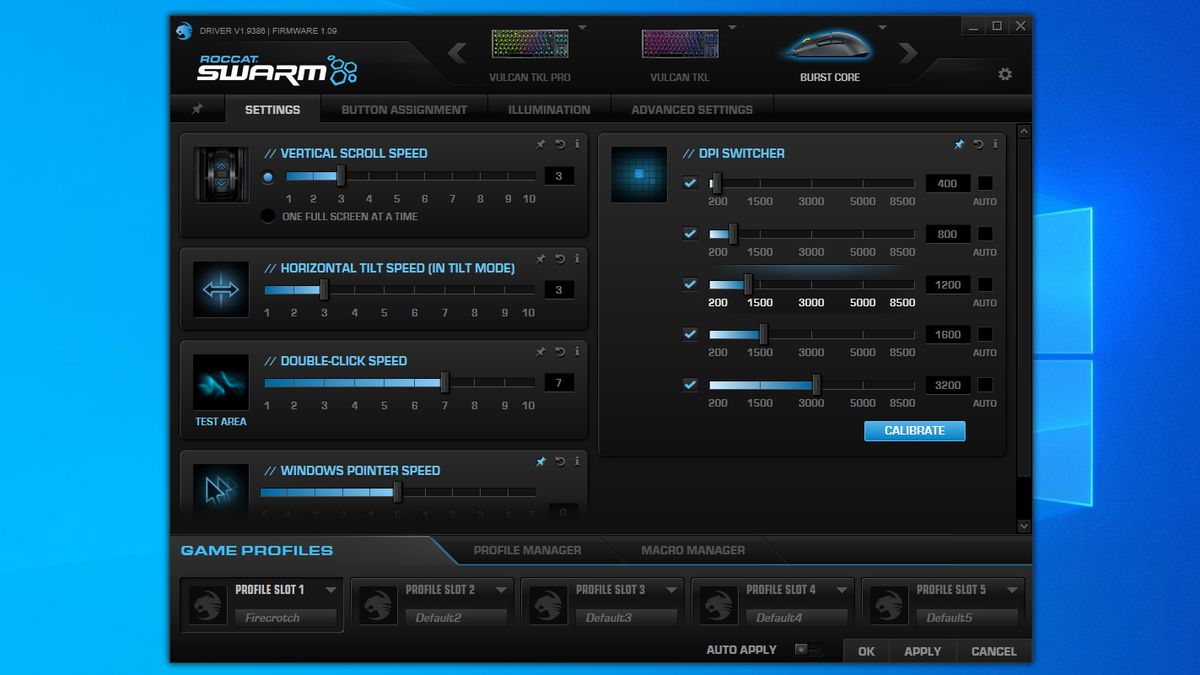The image size is (1200, 675).
Task: Select the Vulcan TKL Pro keyboard thumbnail
Action: [529, 44]
